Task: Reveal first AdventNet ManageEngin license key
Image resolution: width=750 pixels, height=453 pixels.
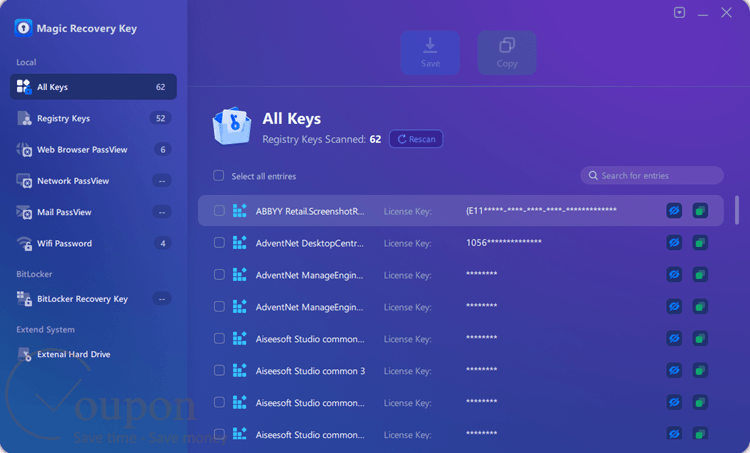Action: tap(674, 275)
